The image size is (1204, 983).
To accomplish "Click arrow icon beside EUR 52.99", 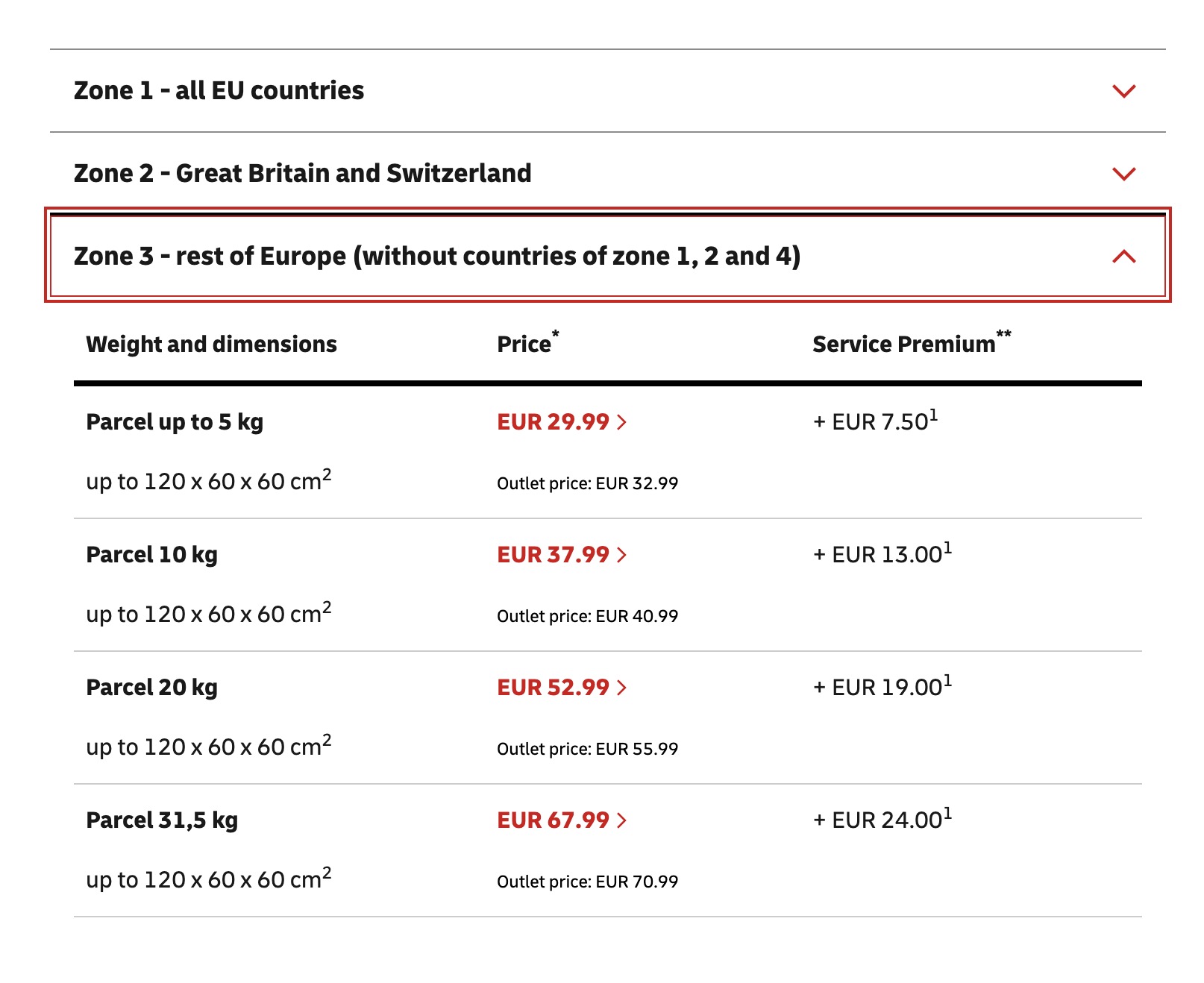I will (622, 688).
